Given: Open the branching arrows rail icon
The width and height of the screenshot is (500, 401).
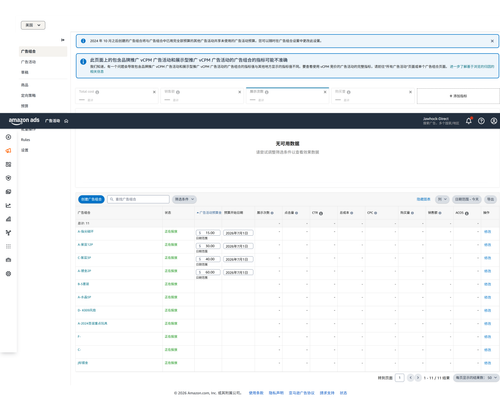Looking at the screenshot, I should point(8,233).
